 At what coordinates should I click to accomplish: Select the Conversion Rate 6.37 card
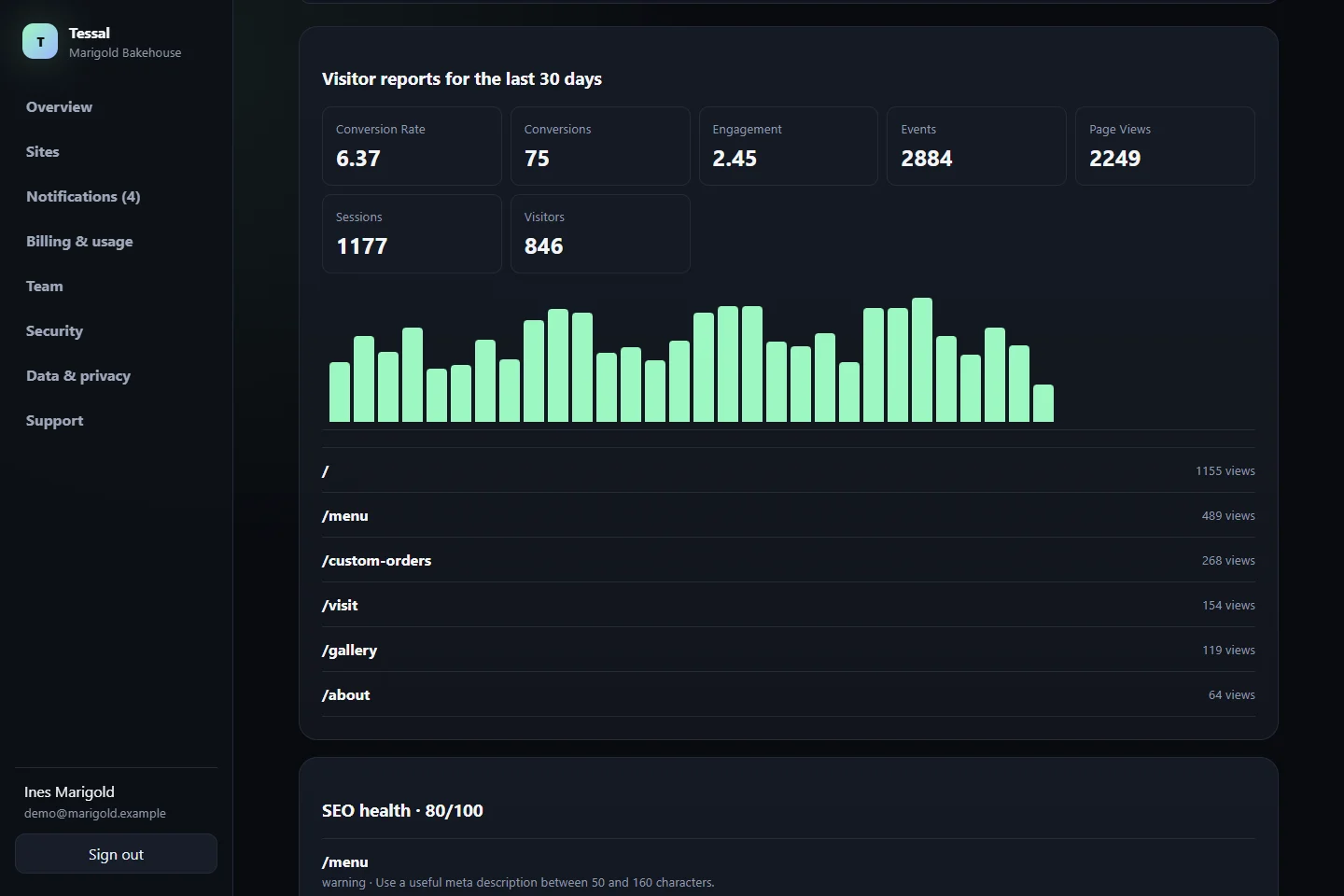pos(412,147)
